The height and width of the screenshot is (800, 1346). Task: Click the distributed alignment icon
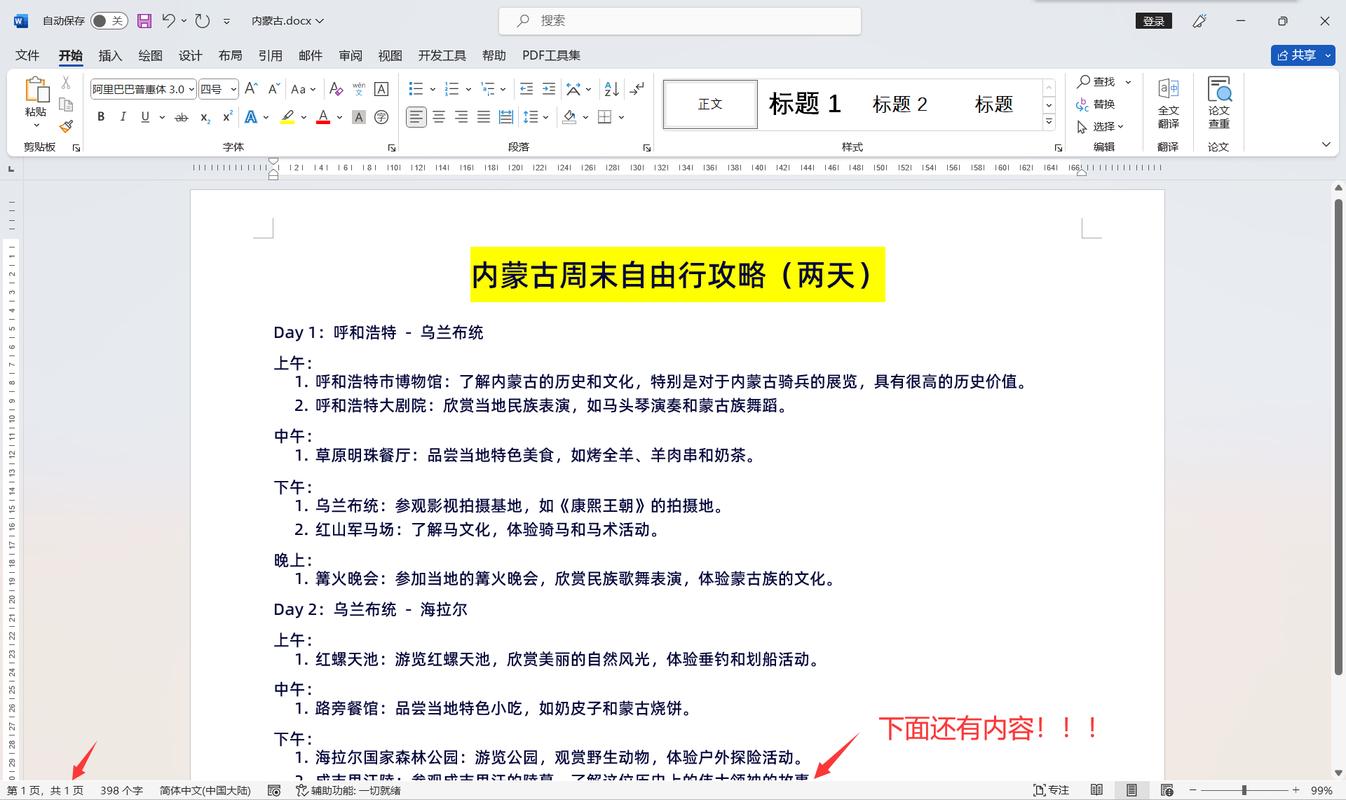(x=505, y=117)
